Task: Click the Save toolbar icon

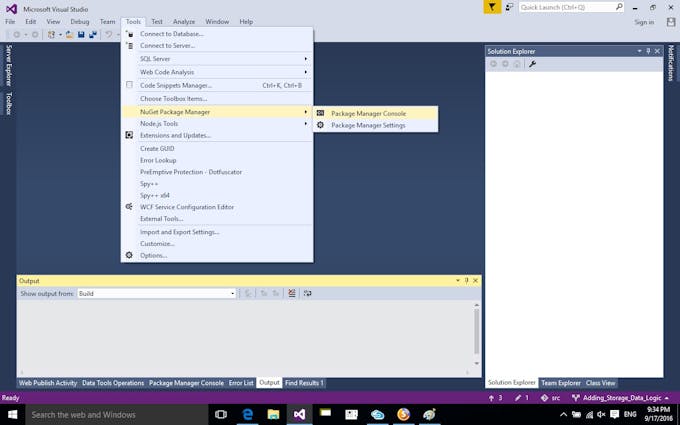Action: (x=81, y=35)
